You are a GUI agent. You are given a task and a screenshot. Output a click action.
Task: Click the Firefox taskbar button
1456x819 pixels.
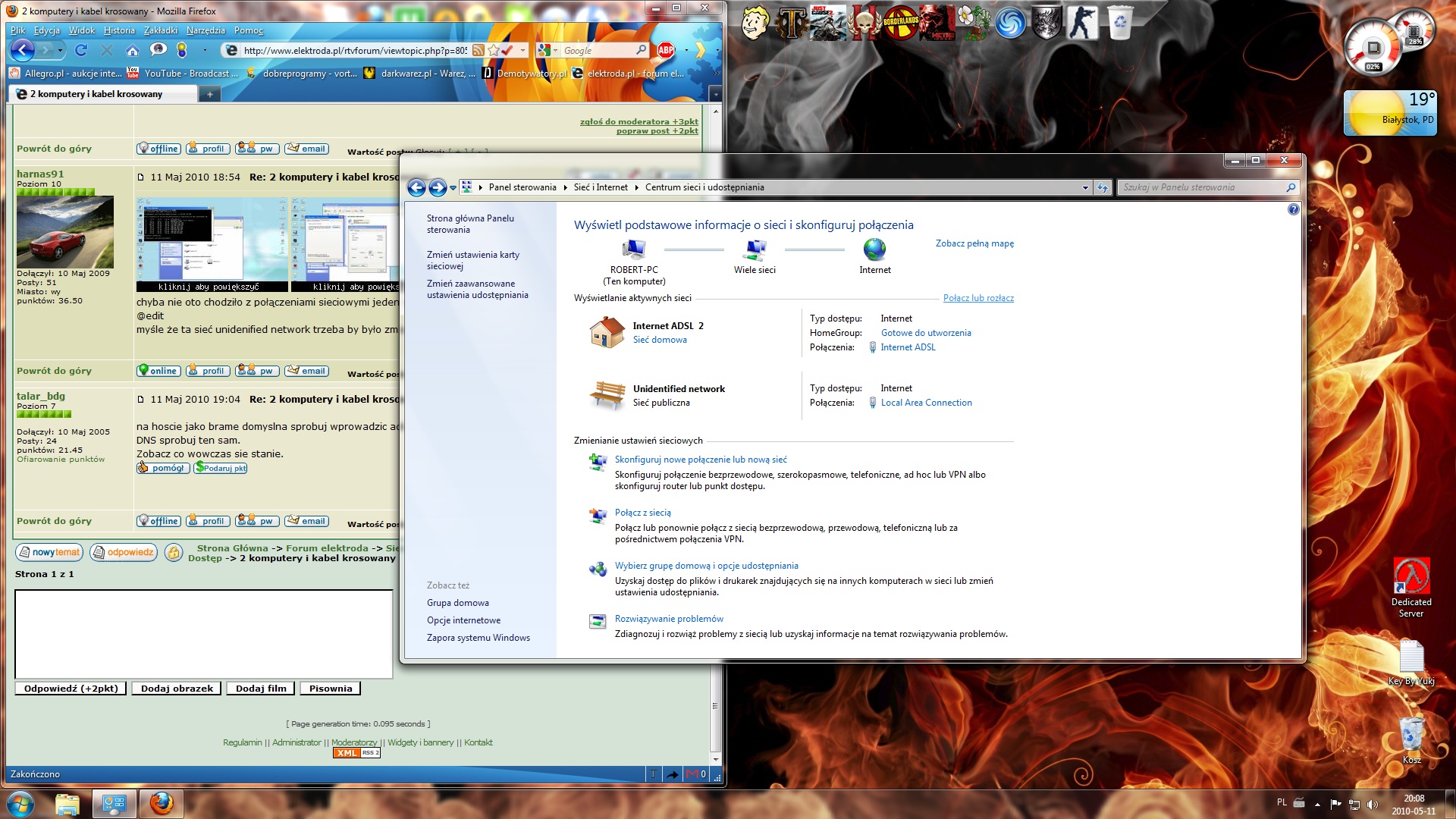[x=161, y=804]
